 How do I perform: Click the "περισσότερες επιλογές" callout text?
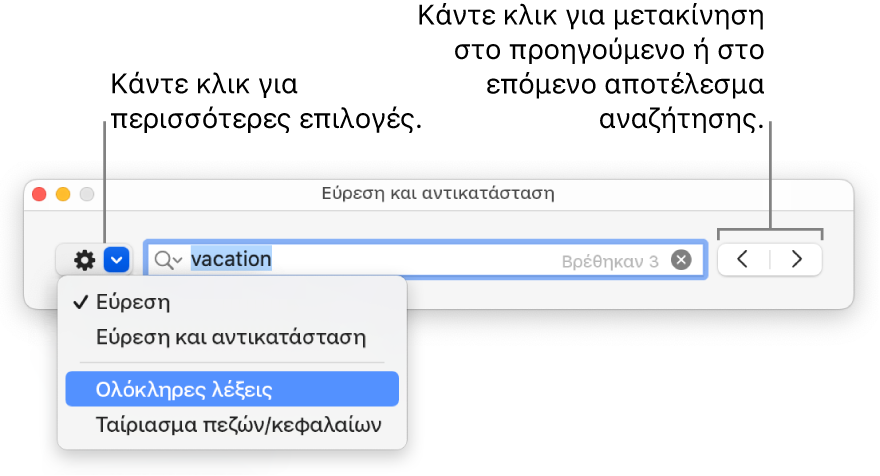[x=267, y=119]
